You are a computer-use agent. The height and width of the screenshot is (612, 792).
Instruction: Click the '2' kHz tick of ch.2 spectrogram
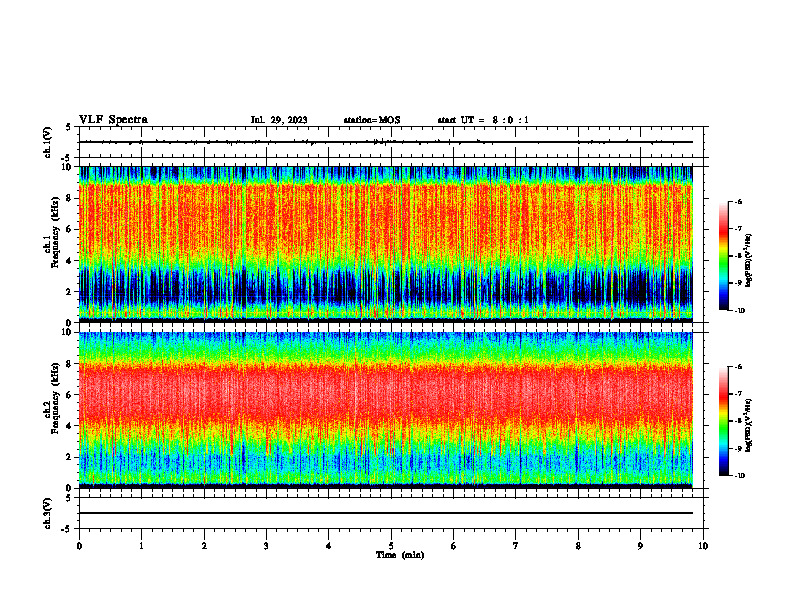tap(69, 457)
